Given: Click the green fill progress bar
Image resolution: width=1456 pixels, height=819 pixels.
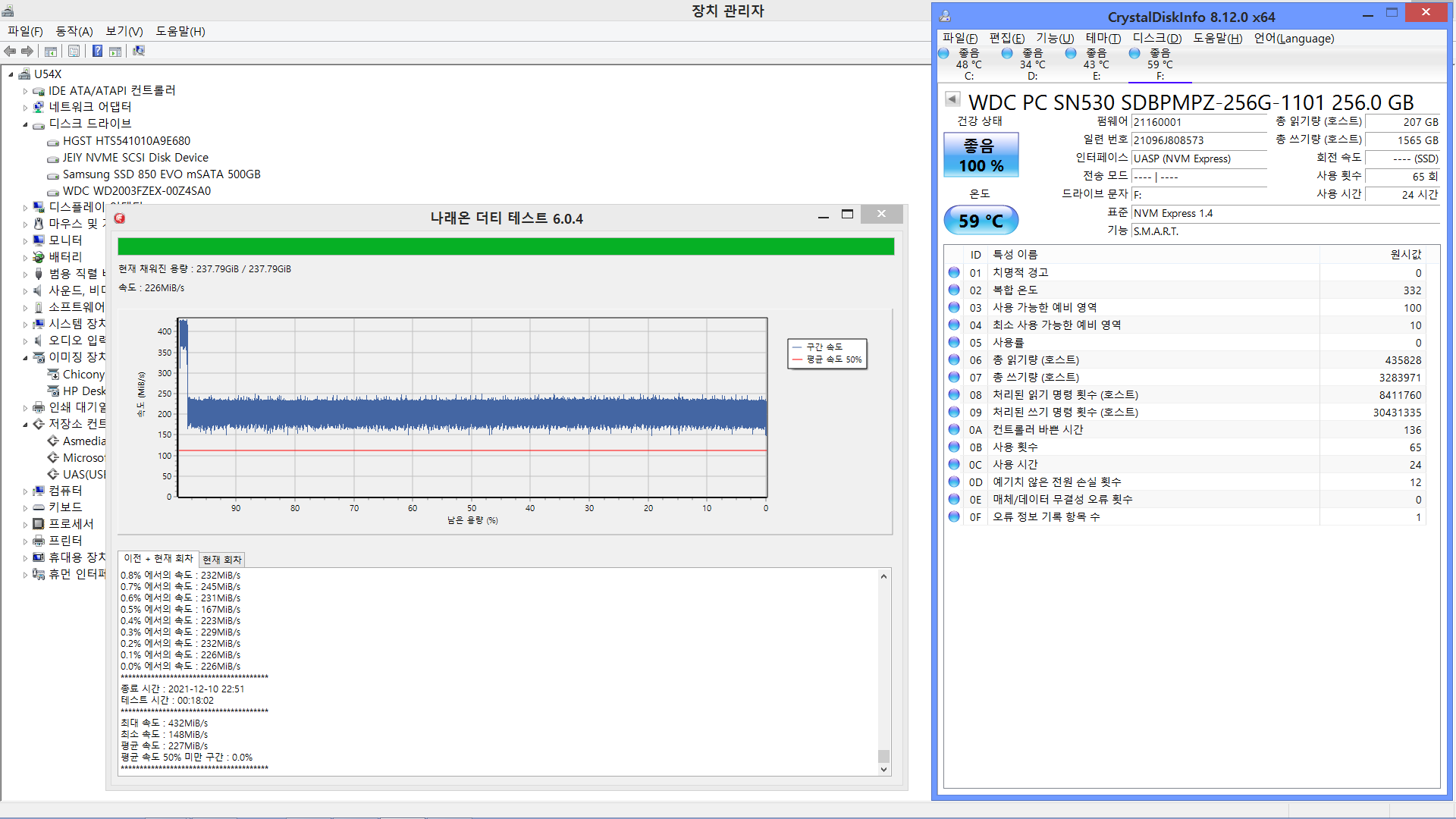Looking at the screenshot, I should [x=506, y=246].
